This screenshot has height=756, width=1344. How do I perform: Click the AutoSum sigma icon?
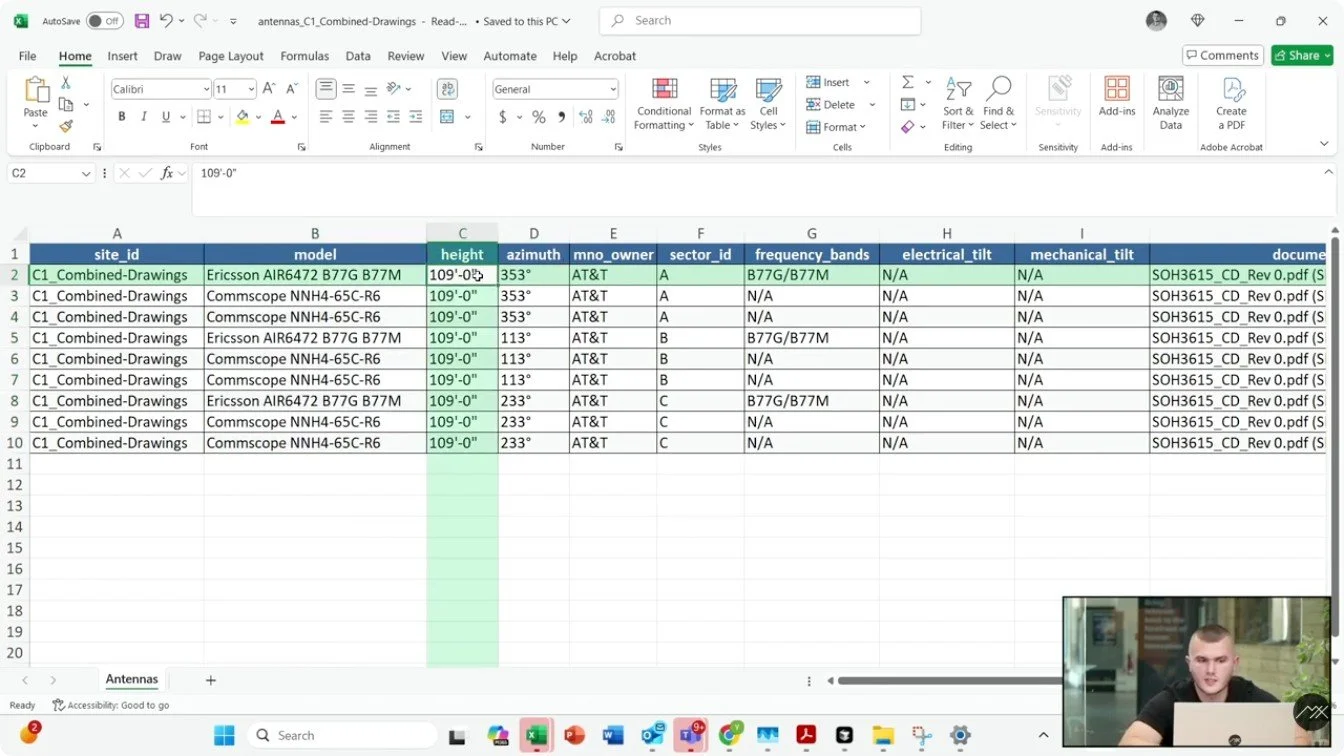(908, 82)
